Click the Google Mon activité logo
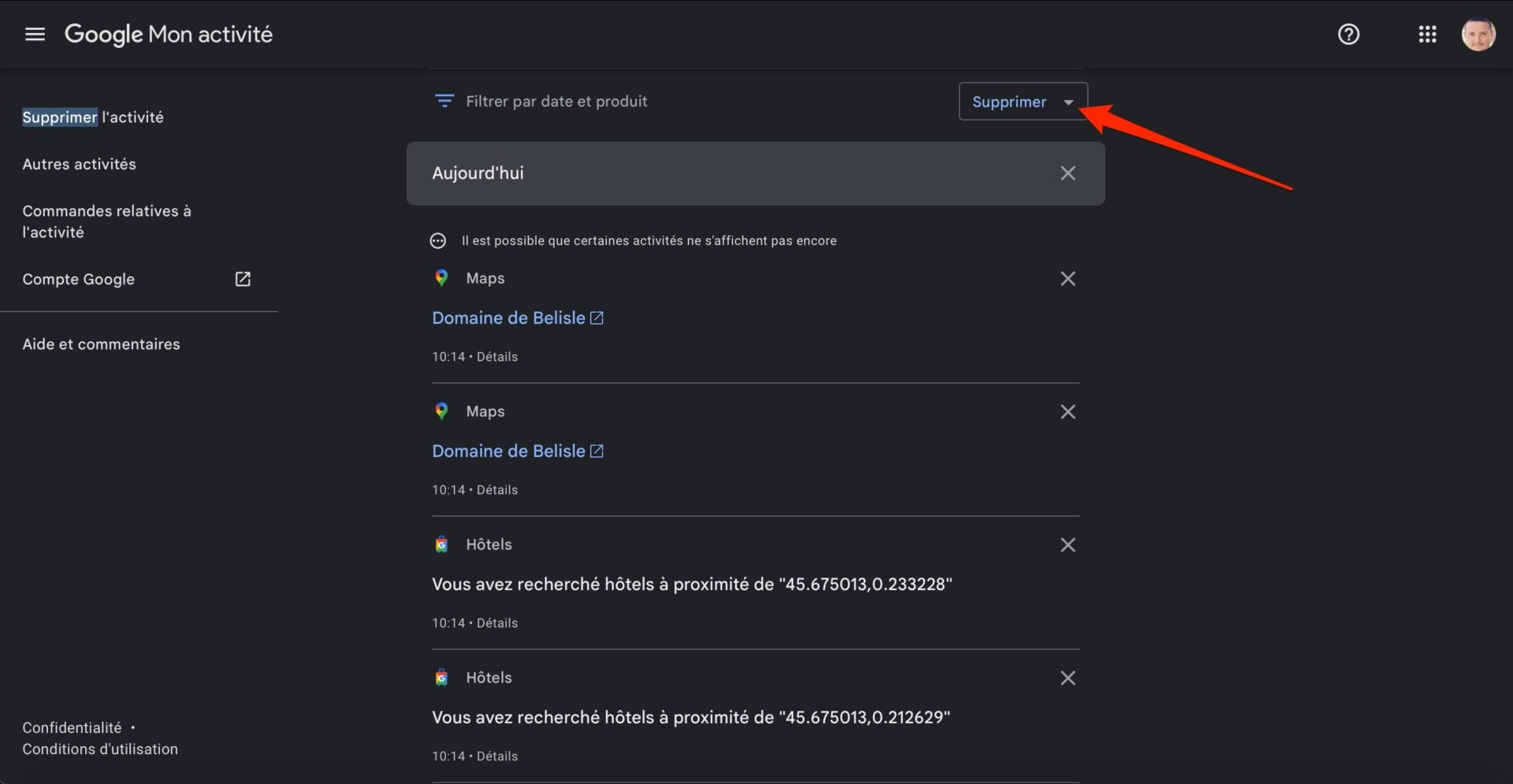The height and width of the screenshot is (784, 1513). pyautogui.click(x=168, y=34)
